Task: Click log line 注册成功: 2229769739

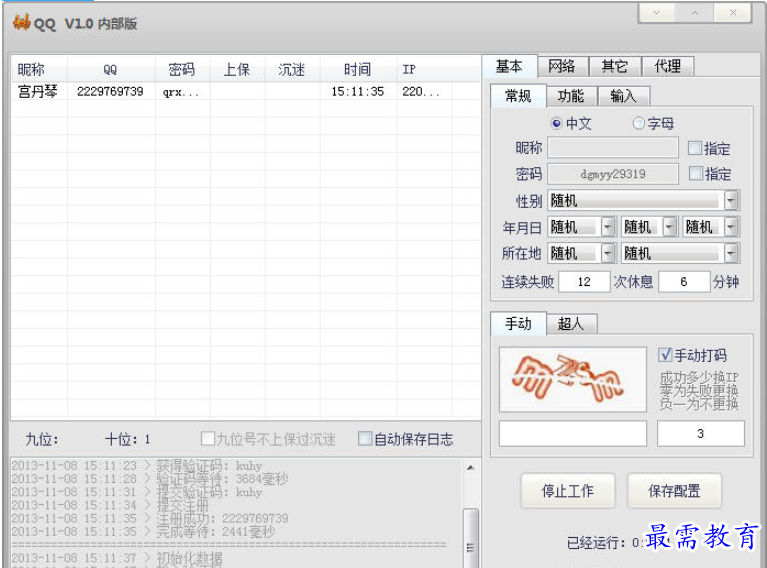Action: (150, 518)
